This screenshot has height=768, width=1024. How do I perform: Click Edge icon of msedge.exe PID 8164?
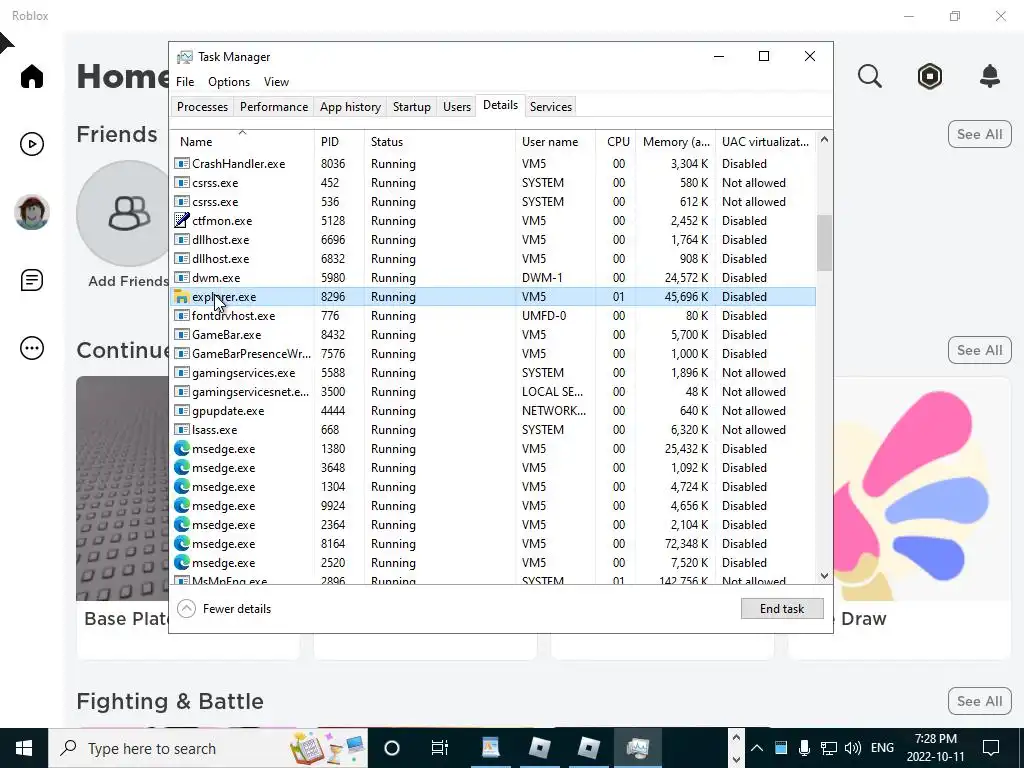182,543
